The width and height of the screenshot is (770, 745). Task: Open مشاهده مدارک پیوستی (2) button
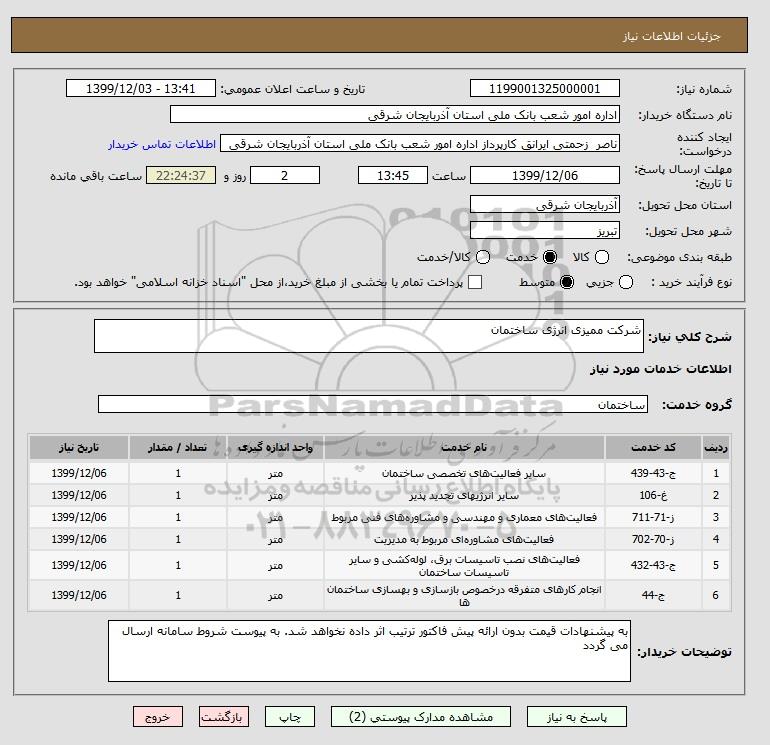[x=421, y=717]
